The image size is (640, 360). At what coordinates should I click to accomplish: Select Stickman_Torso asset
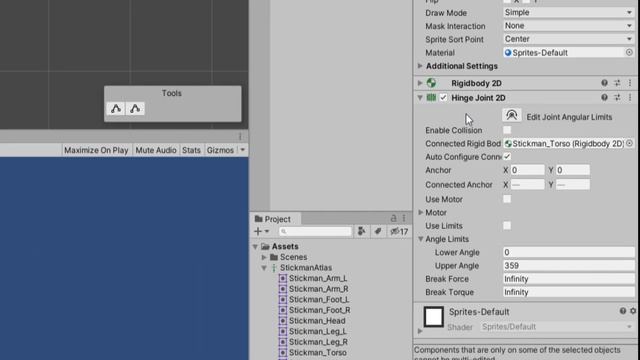(318, 353)
